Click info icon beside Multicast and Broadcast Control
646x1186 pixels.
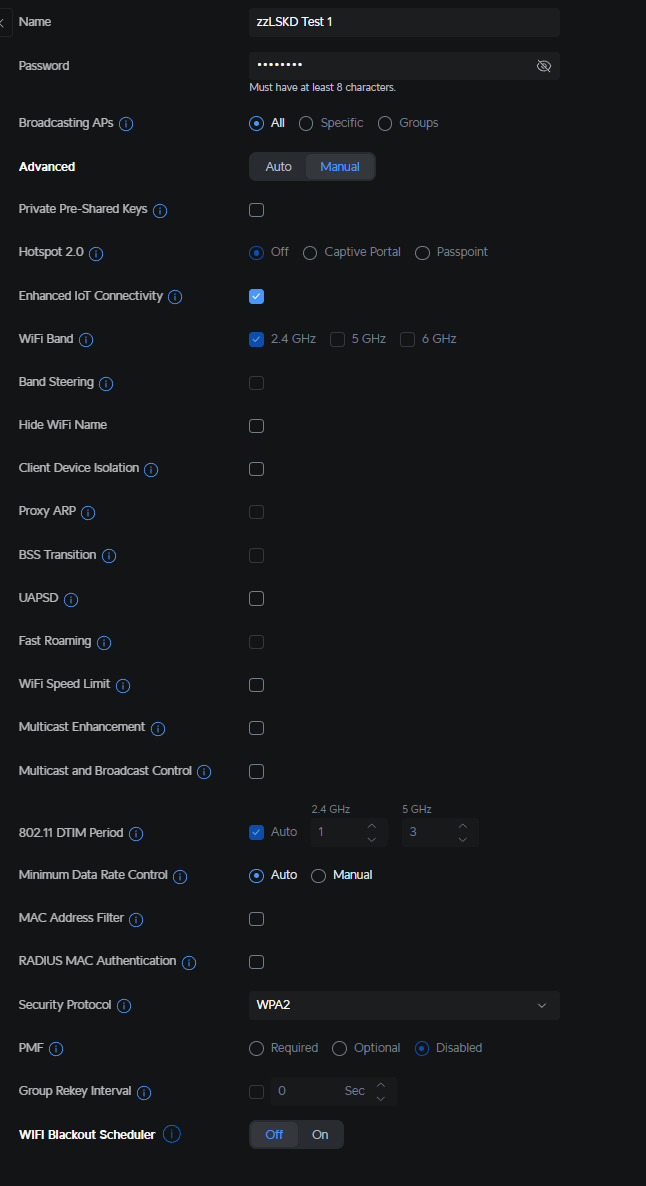click(x=204, y=772)
